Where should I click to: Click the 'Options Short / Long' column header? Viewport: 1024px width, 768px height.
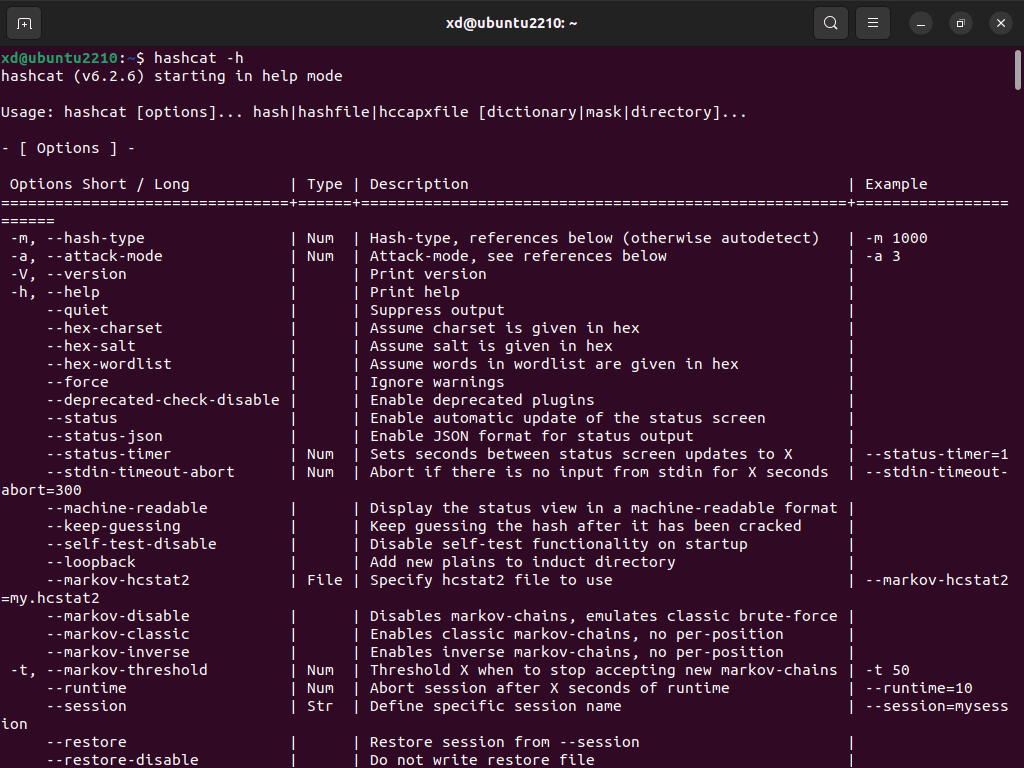(x=99, y=184)
